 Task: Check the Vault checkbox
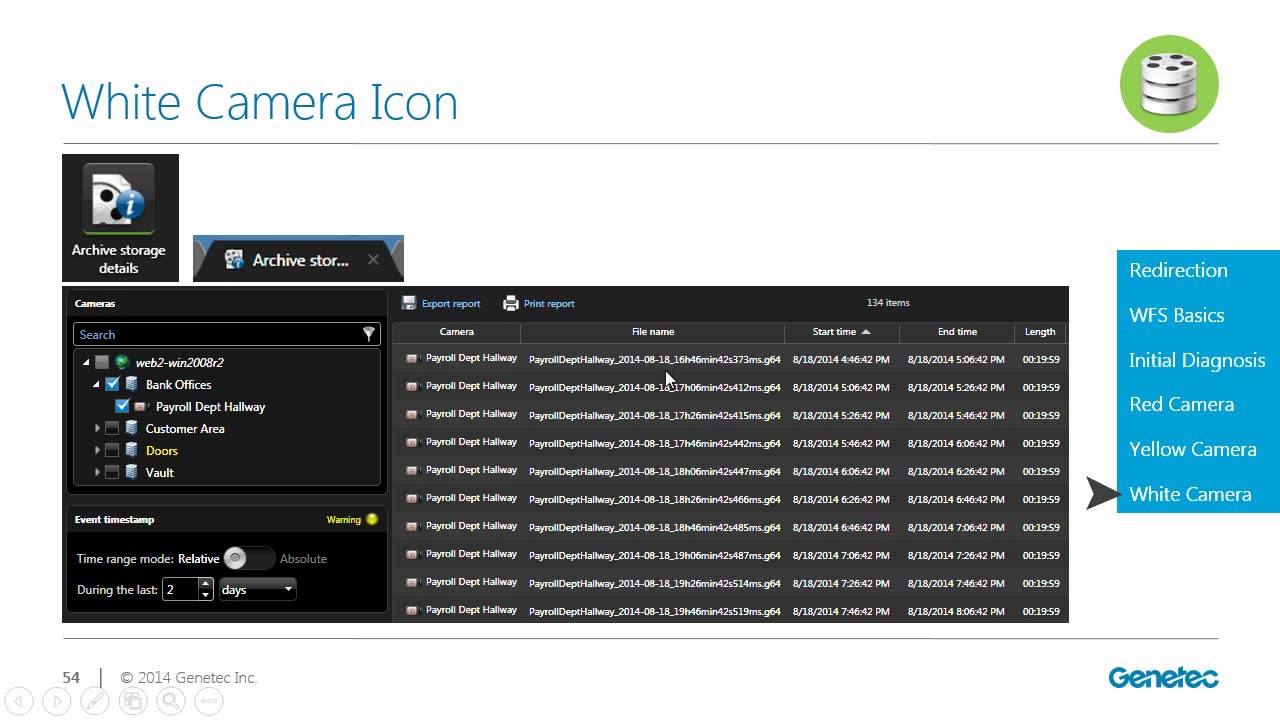[x=112, y=472]
